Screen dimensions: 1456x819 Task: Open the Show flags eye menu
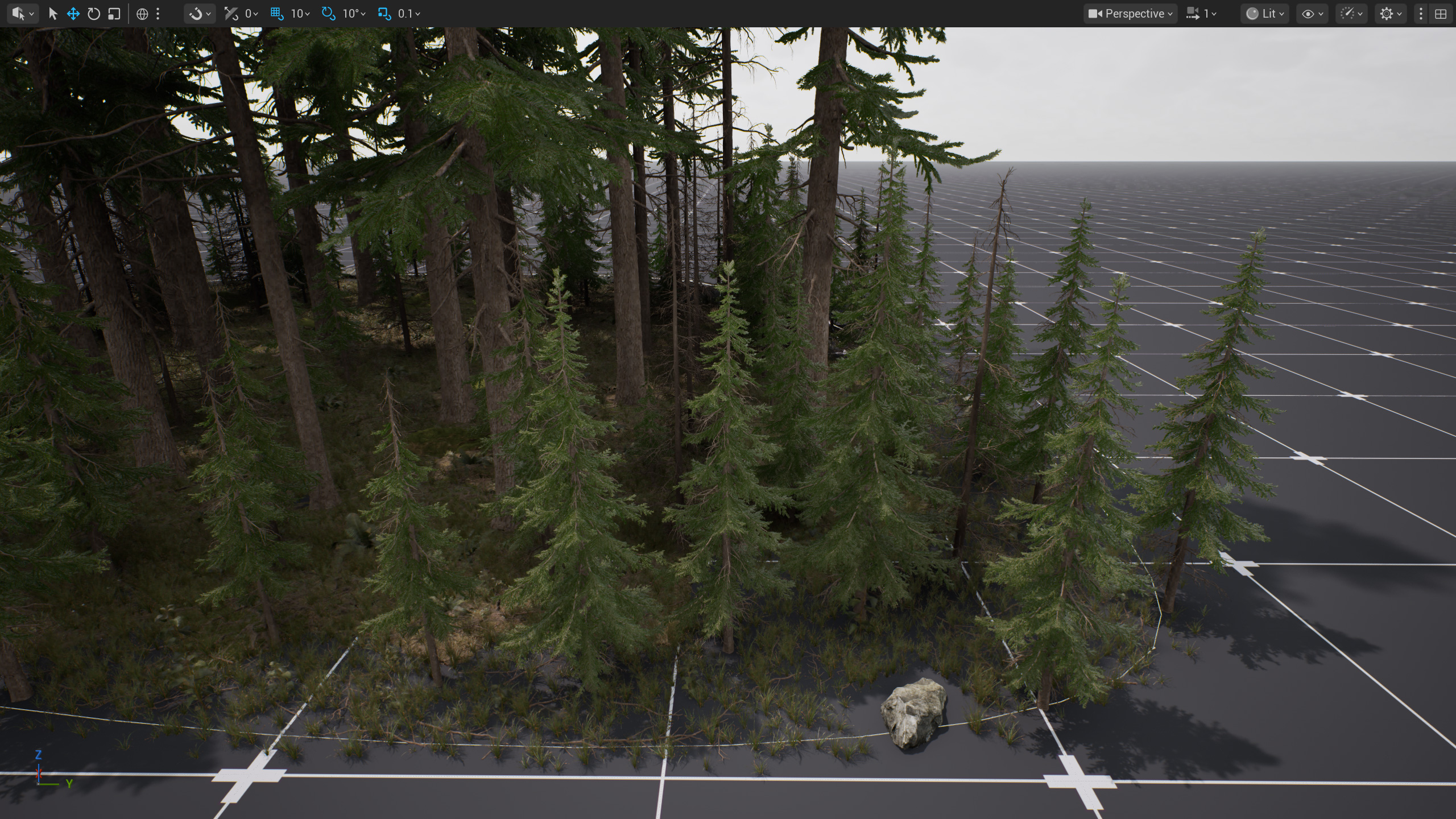(x=1312, y=14)
